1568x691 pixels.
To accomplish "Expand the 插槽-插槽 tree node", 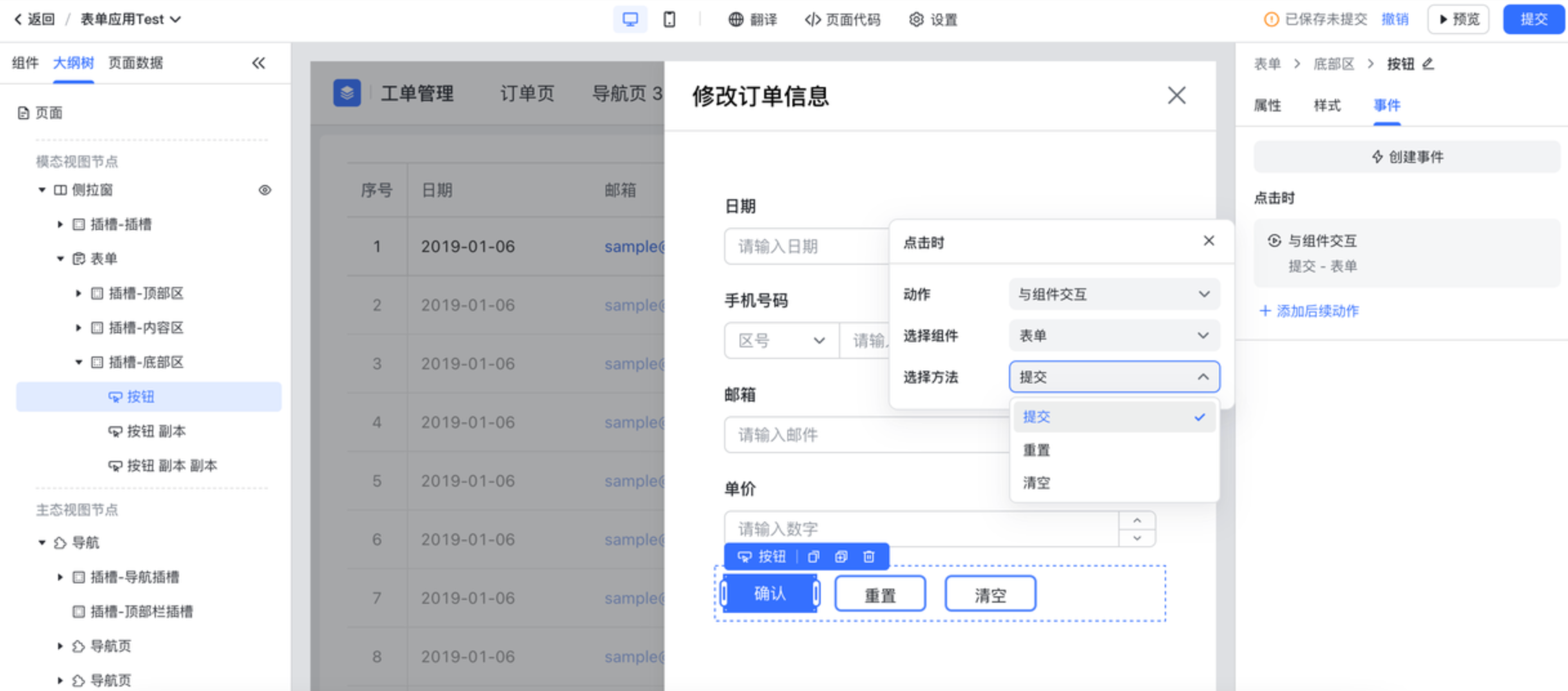I will (x=60, y=224).
